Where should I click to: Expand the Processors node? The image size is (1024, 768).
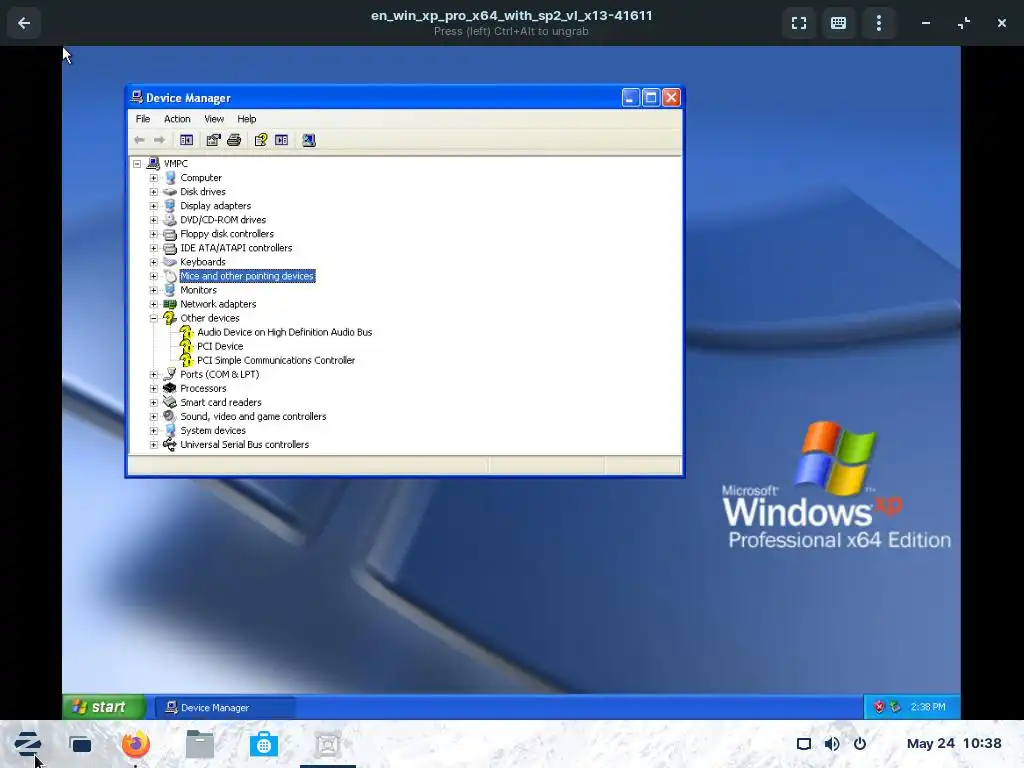153,389
